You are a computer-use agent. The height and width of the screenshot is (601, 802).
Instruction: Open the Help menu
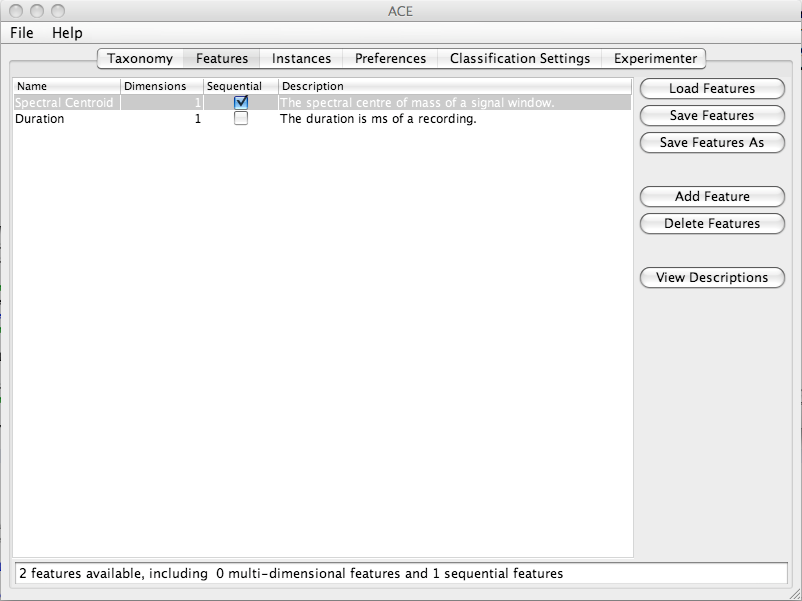67,33
